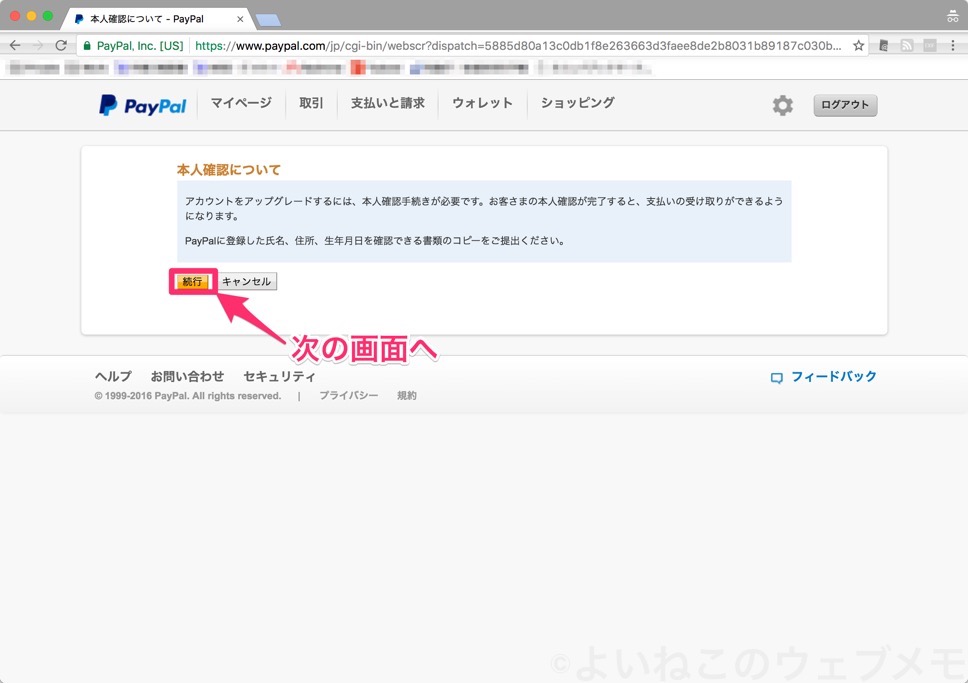Select the マイページ navigation item
The height and width of the screenshot is (683, 968).
[240, 103]
